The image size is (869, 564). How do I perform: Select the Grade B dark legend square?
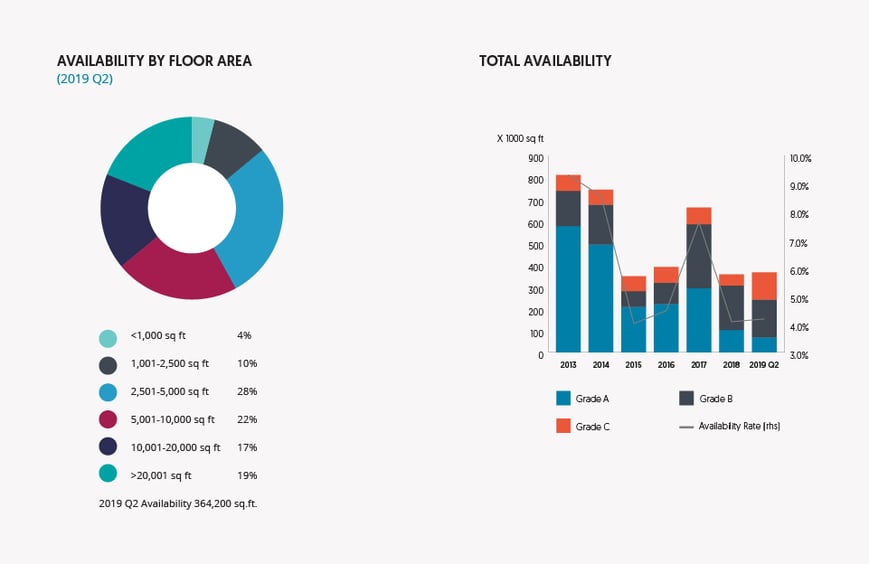tap(687, 398)
